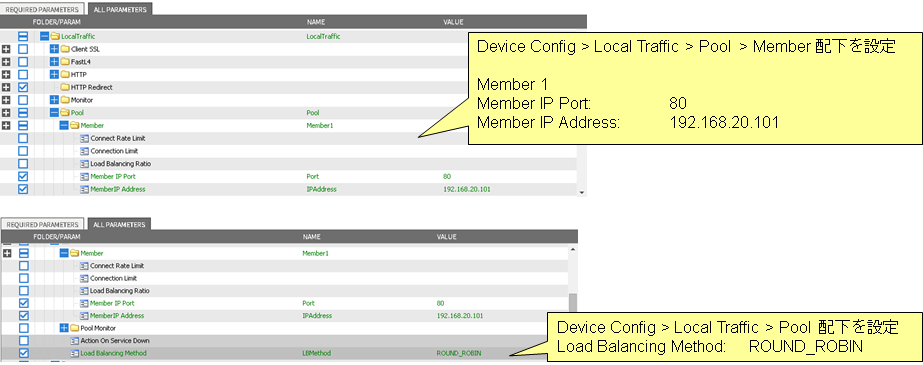Viewport: 923px width, 365px height.
Task: Click far-left plus icon on lower panel Member row
Action: click(x=8, y=253)
